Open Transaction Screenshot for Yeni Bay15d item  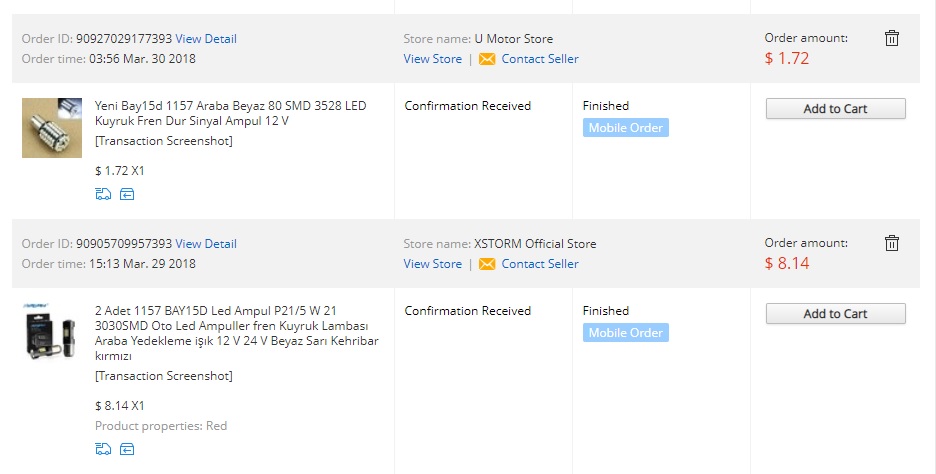point(164,141)
